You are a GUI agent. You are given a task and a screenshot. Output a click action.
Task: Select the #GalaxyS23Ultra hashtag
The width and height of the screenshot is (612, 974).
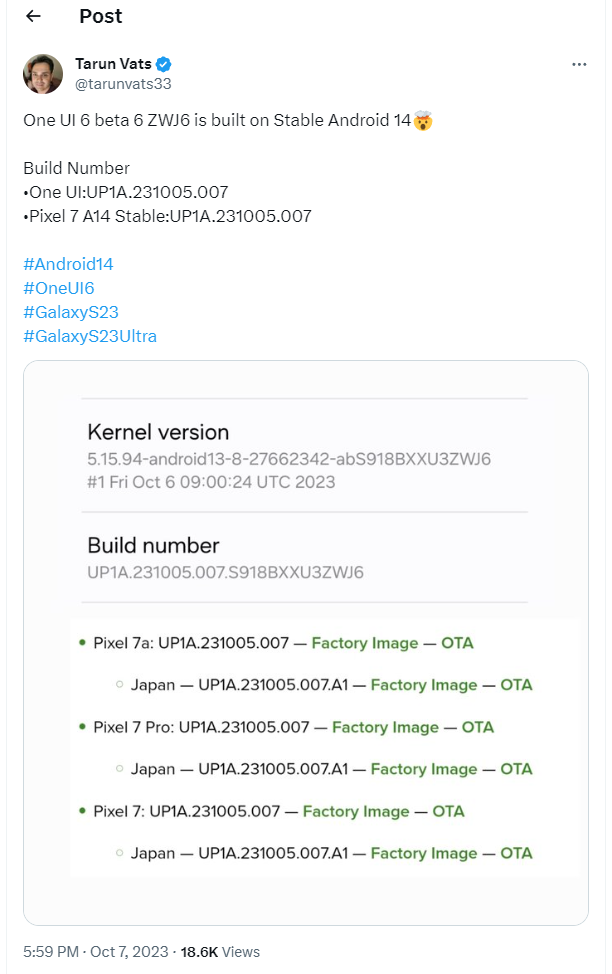click(x=90, y=336)
